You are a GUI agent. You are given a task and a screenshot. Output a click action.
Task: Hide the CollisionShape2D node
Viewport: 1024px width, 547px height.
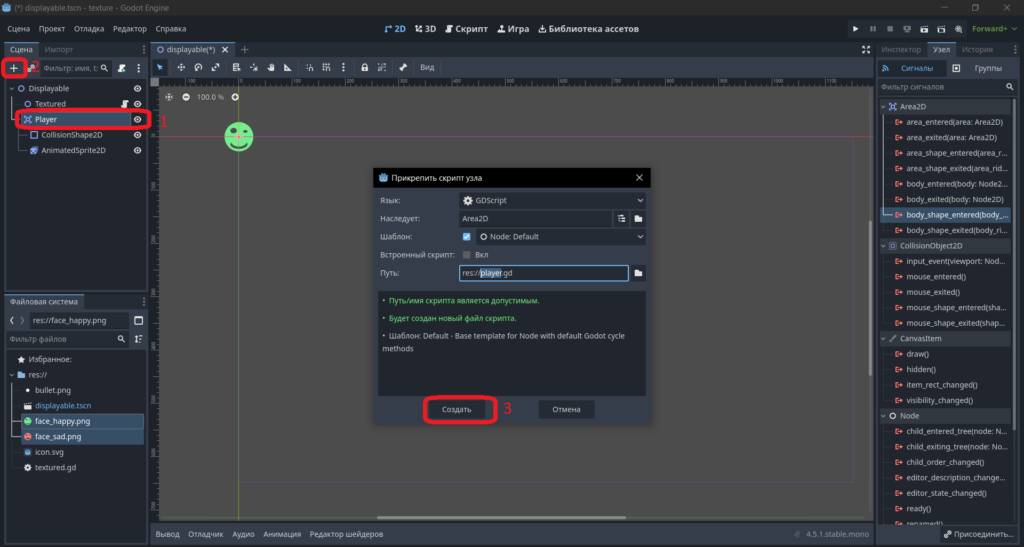pyautogui.click(x=137, y=135)
